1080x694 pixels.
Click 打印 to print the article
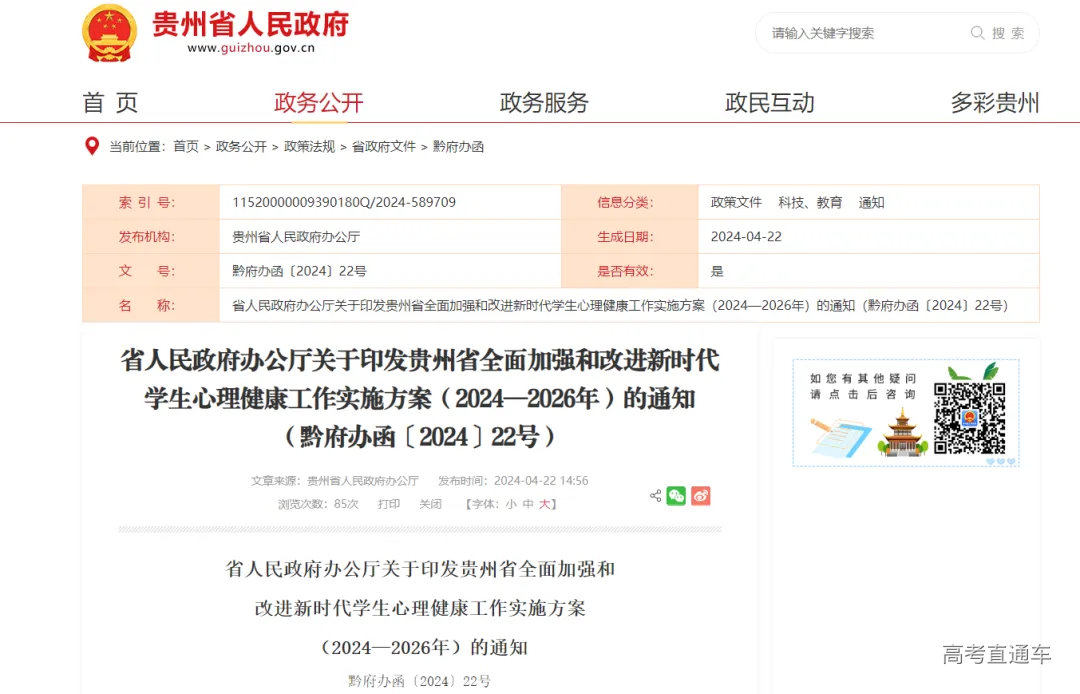click(x=388, y=503)
